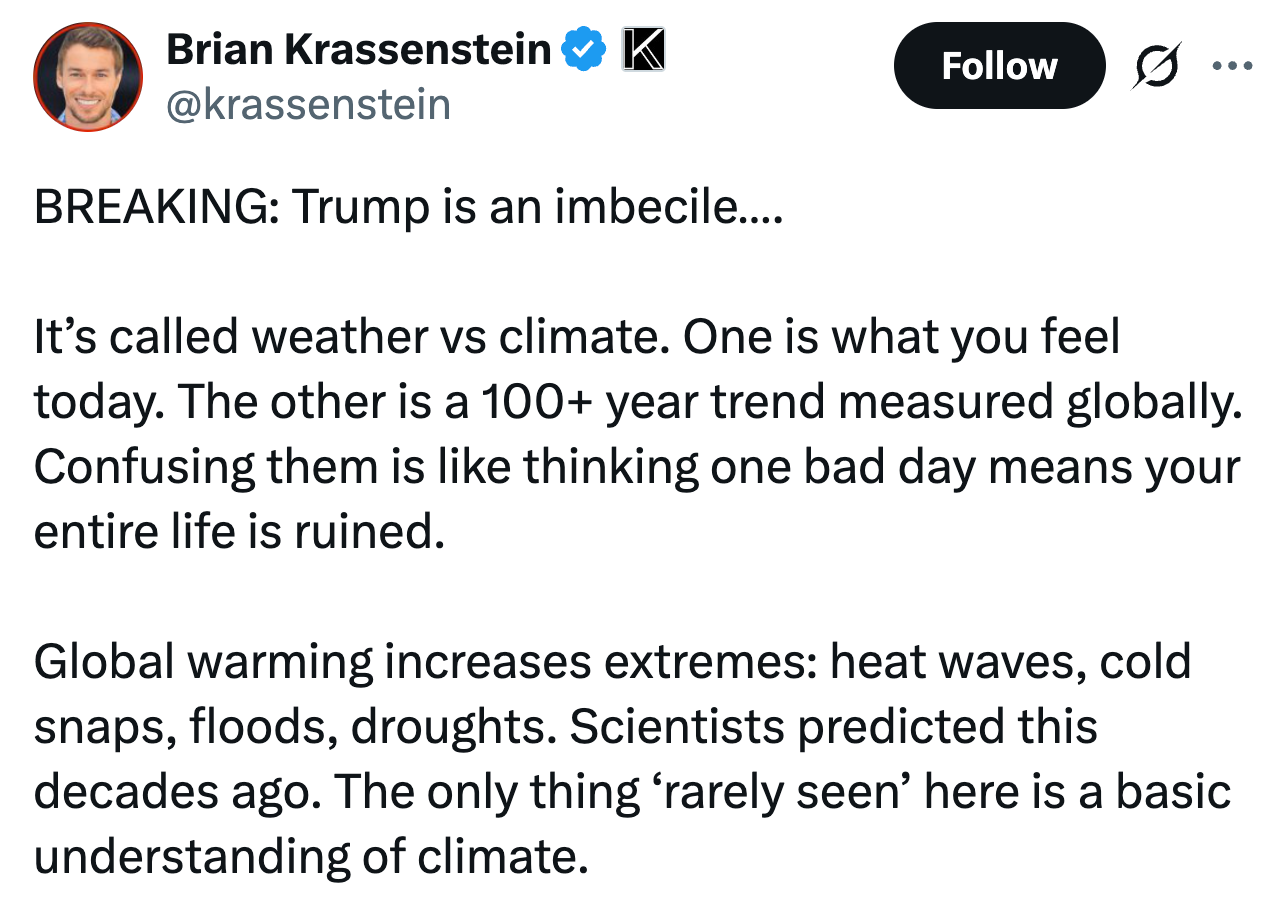Follow Brian Krassenstein
Image resolution: width=1266 pixels, height=916 pixels.
tap(999, 66)
